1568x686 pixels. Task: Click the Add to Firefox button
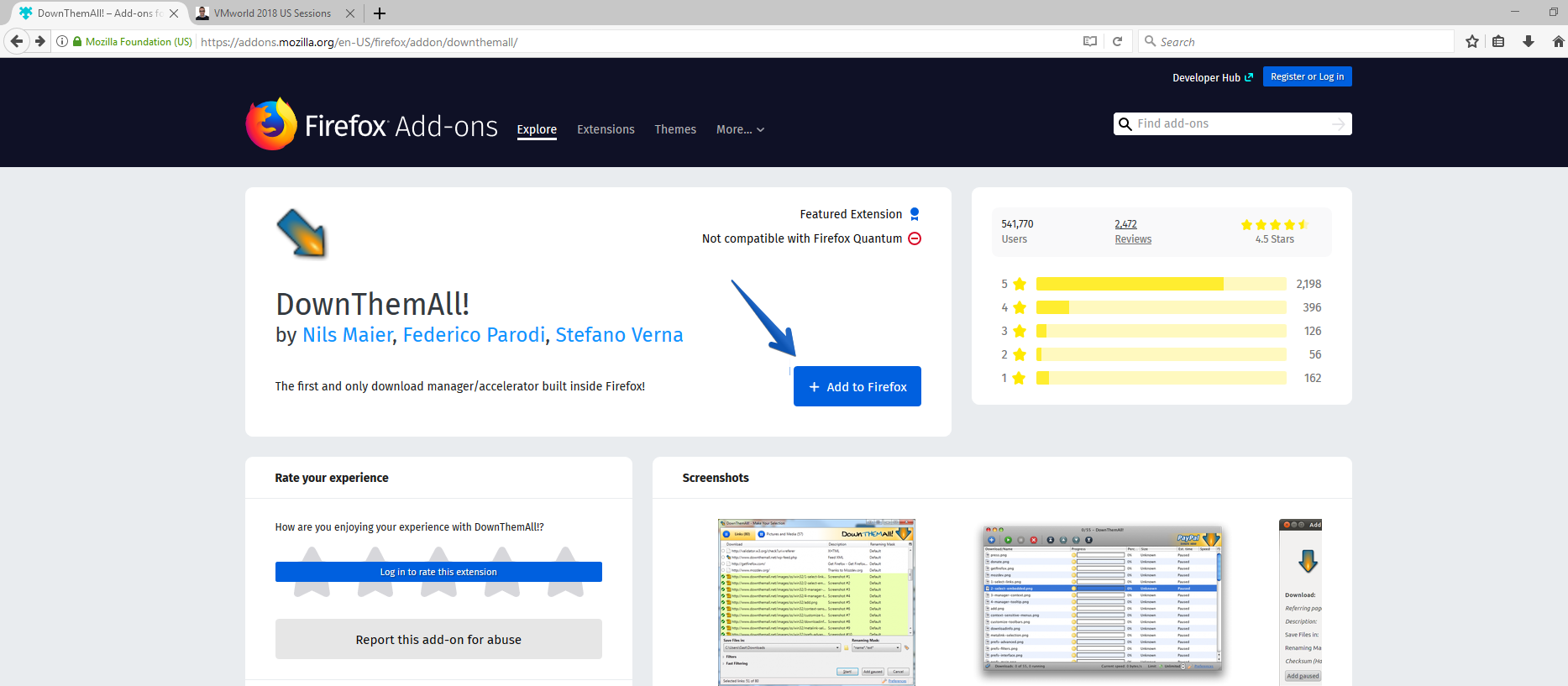click(857, 386)
